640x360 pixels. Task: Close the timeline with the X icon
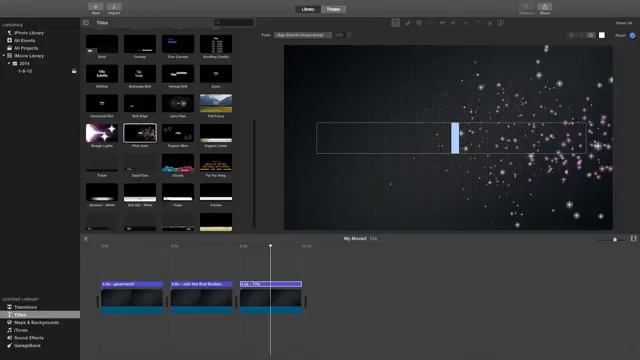click(x=86, y=239)
